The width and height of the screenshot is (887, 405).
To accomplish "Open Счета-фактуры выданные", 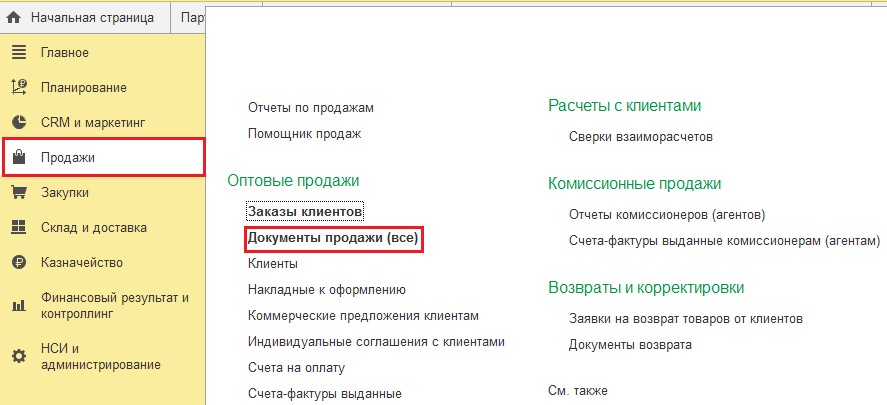I will pyautogui.click(x=325, y=393).
